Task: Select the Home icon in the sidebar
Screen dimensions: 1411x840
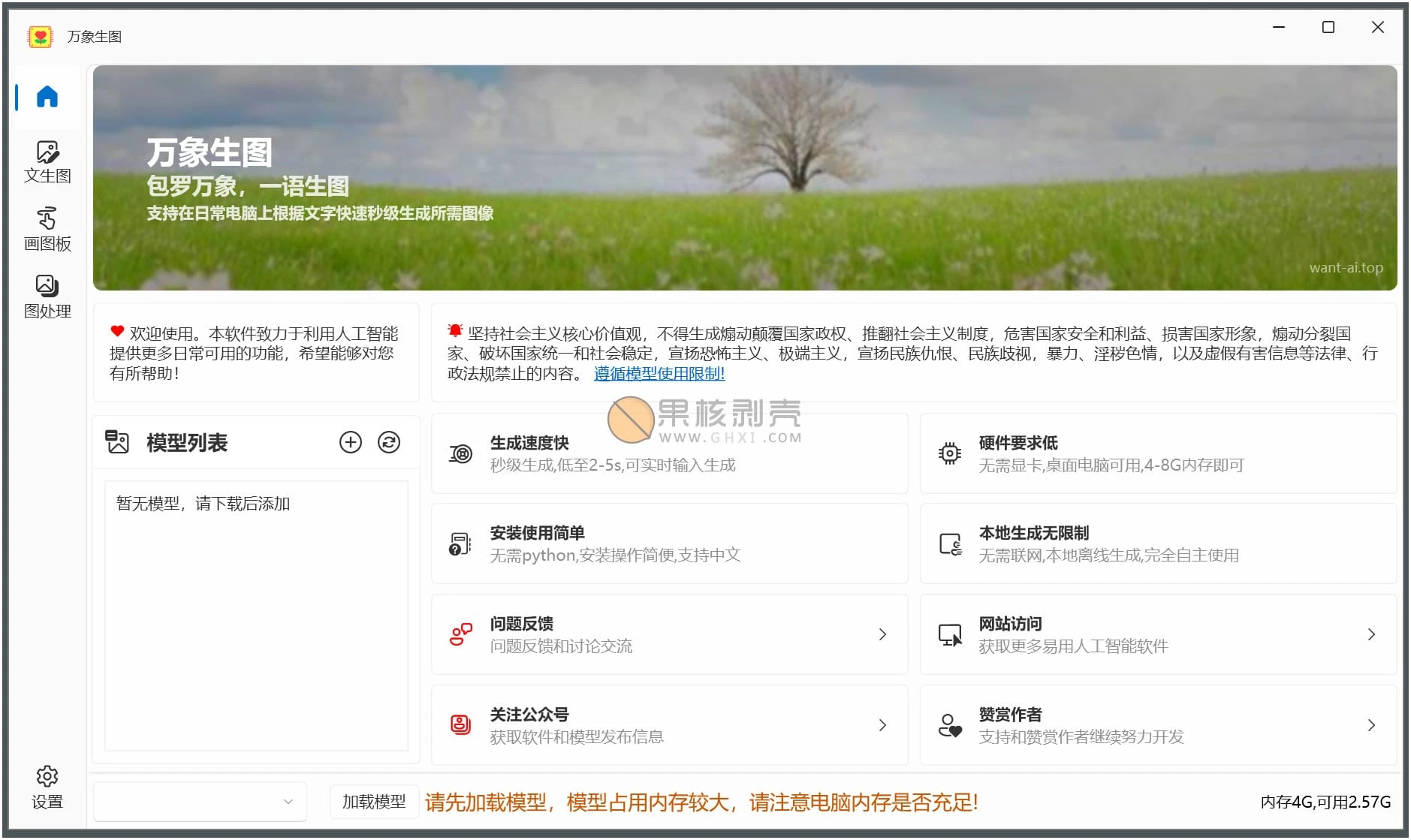Action: click(x=47, y=96)
